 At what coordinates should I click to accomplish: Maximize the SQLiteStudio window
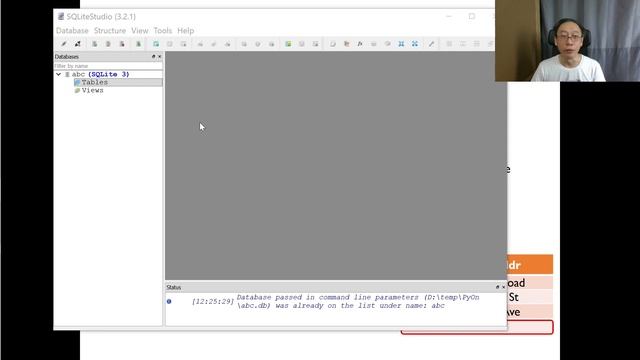(x=472, y=16)
